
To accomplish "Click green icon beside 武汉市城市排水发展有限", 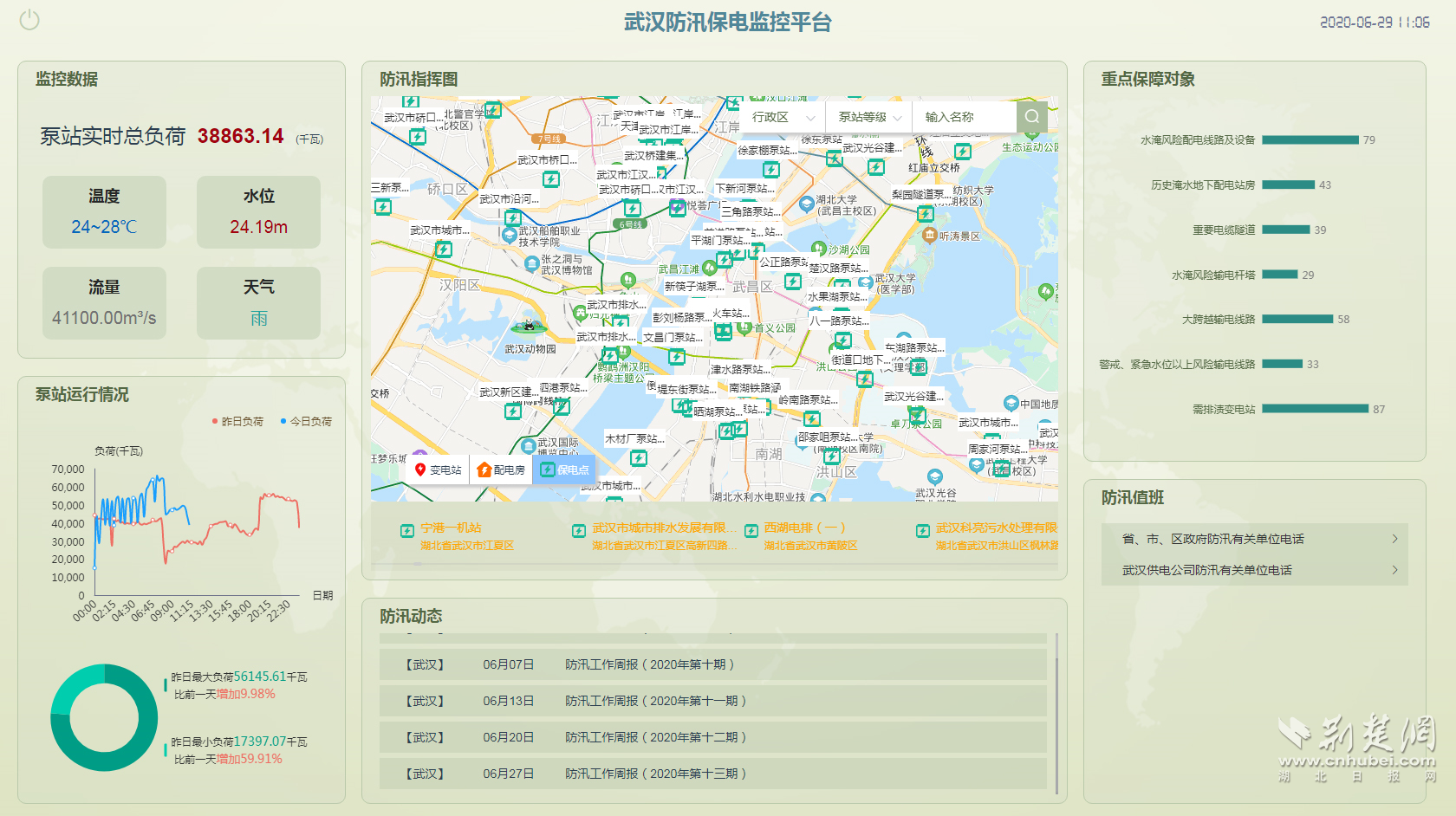I will click(x=578, y=531).
